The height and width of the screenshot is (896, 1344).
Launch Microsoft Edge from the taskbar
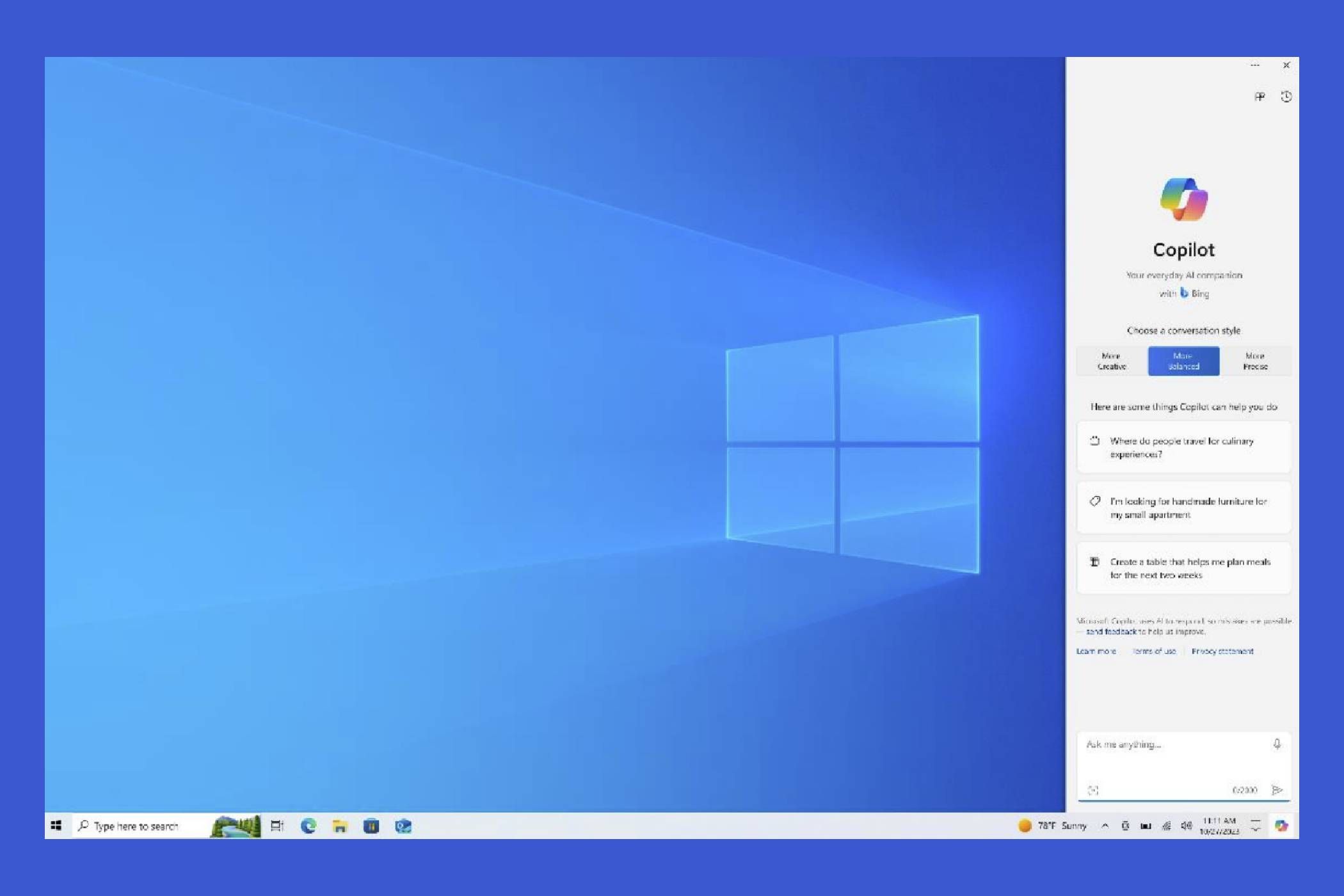pyautogui.click(x=308, y=826)
